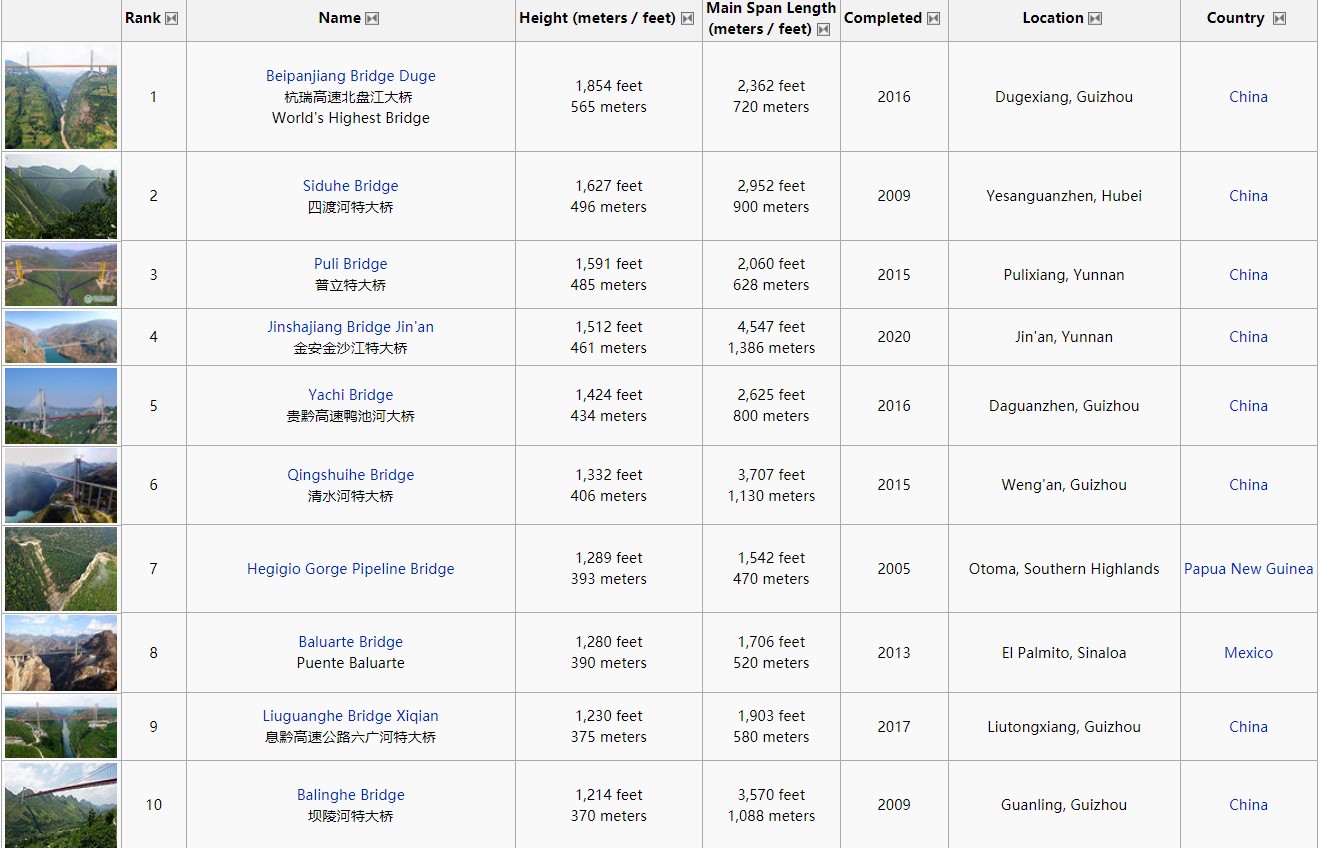Sort table by Name column icon
Screen dimensions: 1320x848
[x=372, y=19]
